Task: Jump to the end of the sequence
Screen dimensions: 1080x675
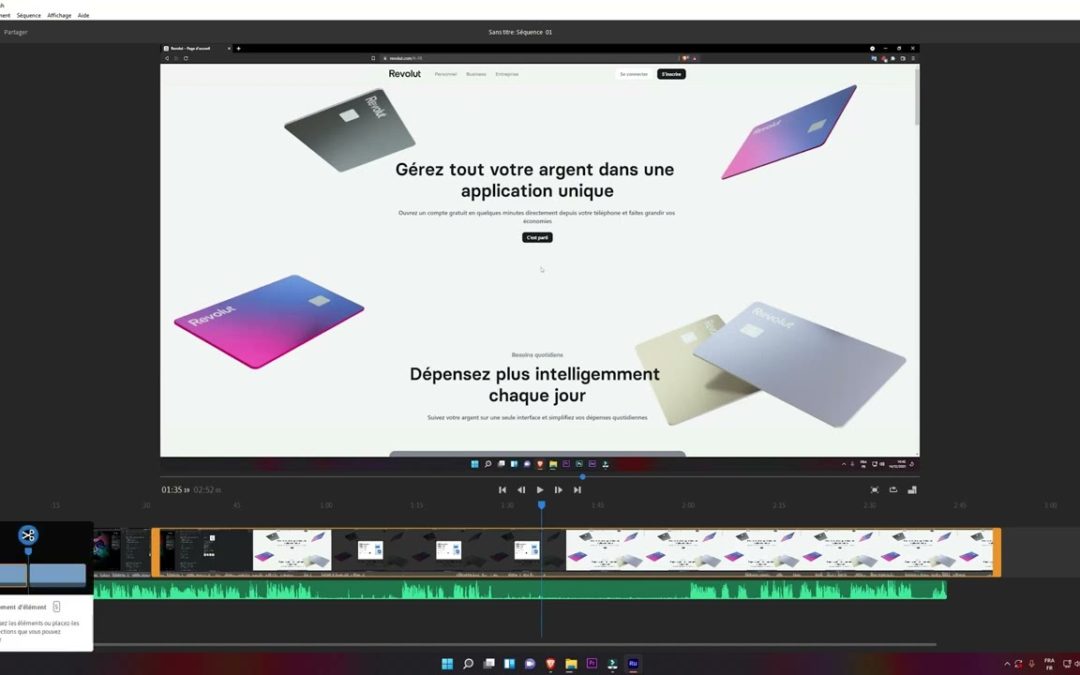Action: pyautogui.click(x=577, y=490)
